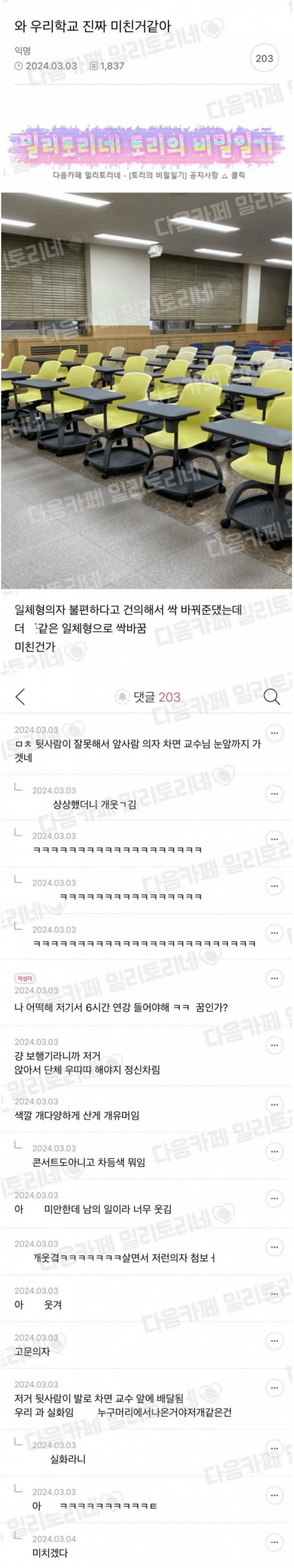Open options for the 우리 과 실화임 comment
294x1568 pixels.
coord(275,1388)
